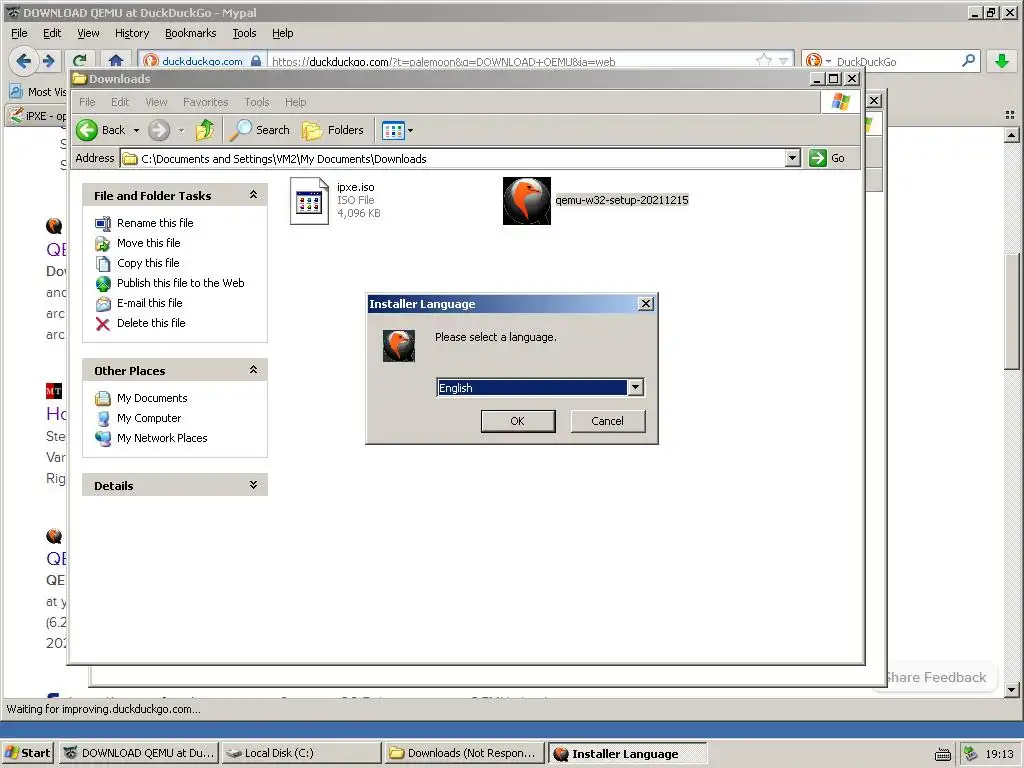Click Delete this file
Image resolution: width=1024 pixels, height=768 pixels.
pyautogui.click(x=151, y=323)
